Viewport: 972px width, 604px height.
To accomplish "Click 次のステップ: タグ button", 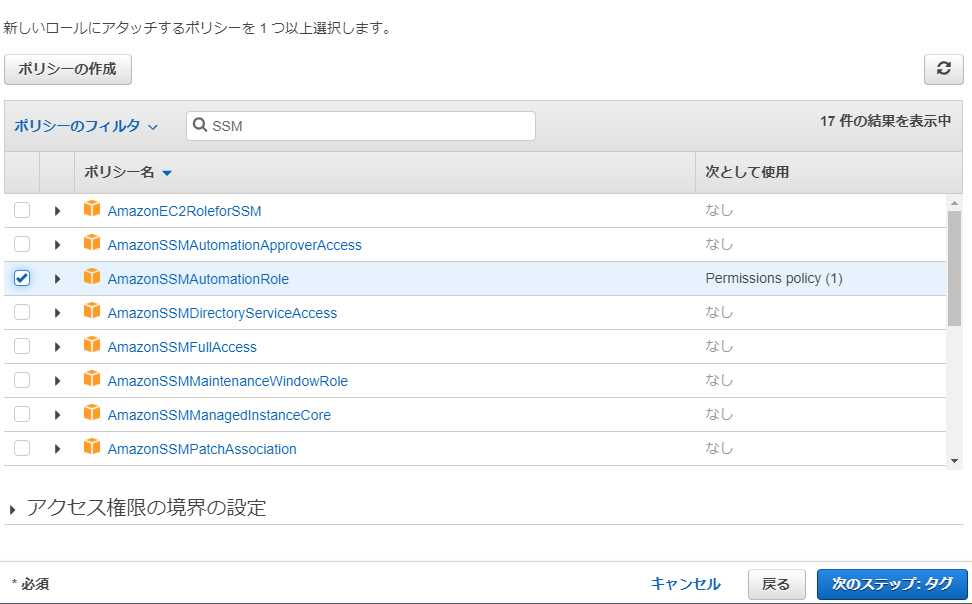I will 892,584.
